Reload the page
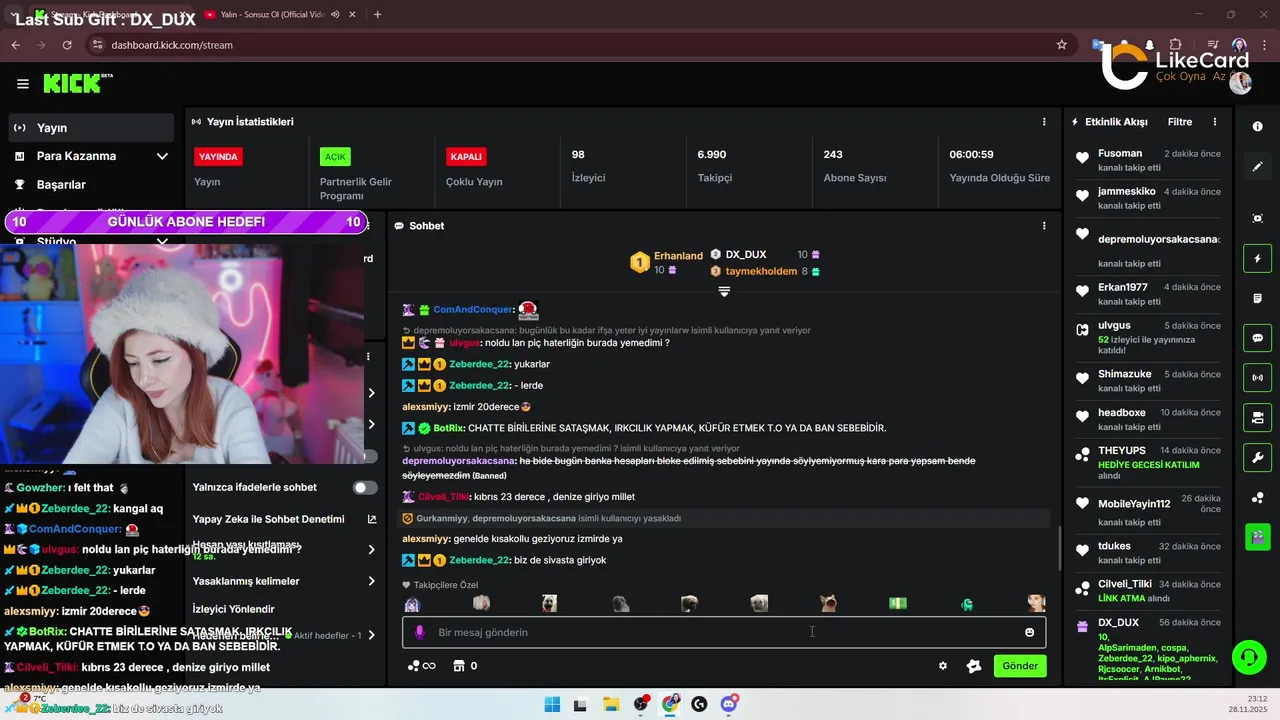Screen dimensions: 1280x720 (67, 45)
